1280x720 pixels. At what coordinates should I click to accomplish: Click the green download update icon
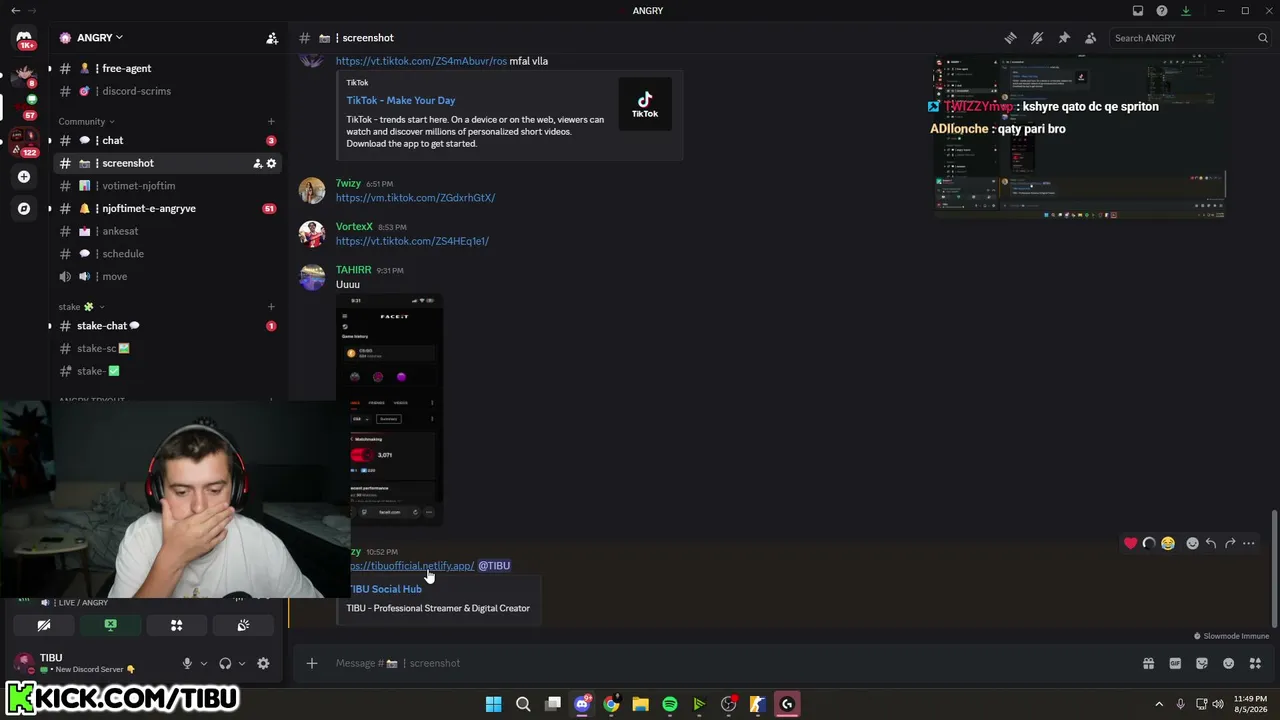pyautogui.click(x=1186, y=11)
